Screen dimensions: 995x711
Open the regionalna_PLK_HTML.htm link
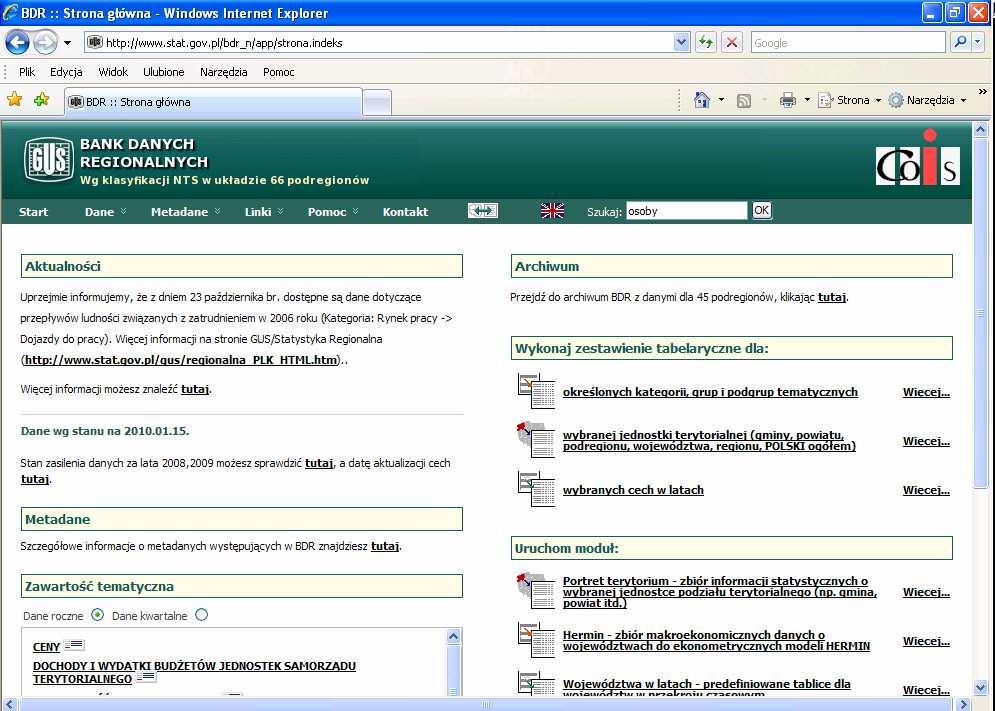point(181,360)
